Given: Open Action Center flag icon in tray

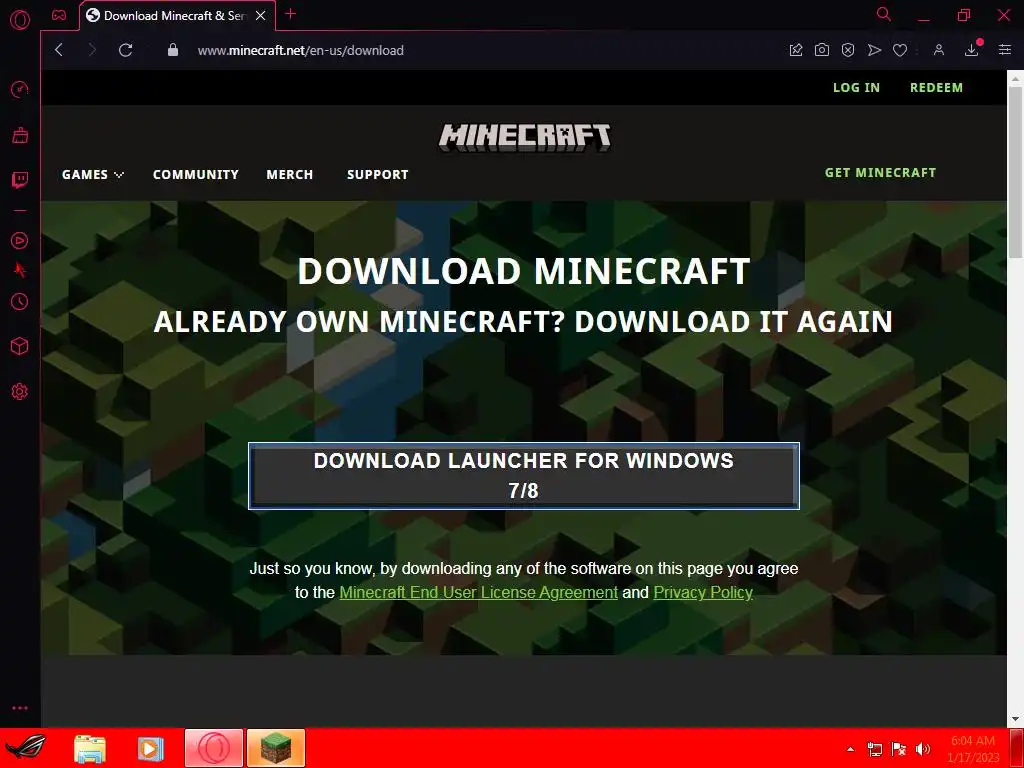Looking at the screenshot, I should point(899,749).
